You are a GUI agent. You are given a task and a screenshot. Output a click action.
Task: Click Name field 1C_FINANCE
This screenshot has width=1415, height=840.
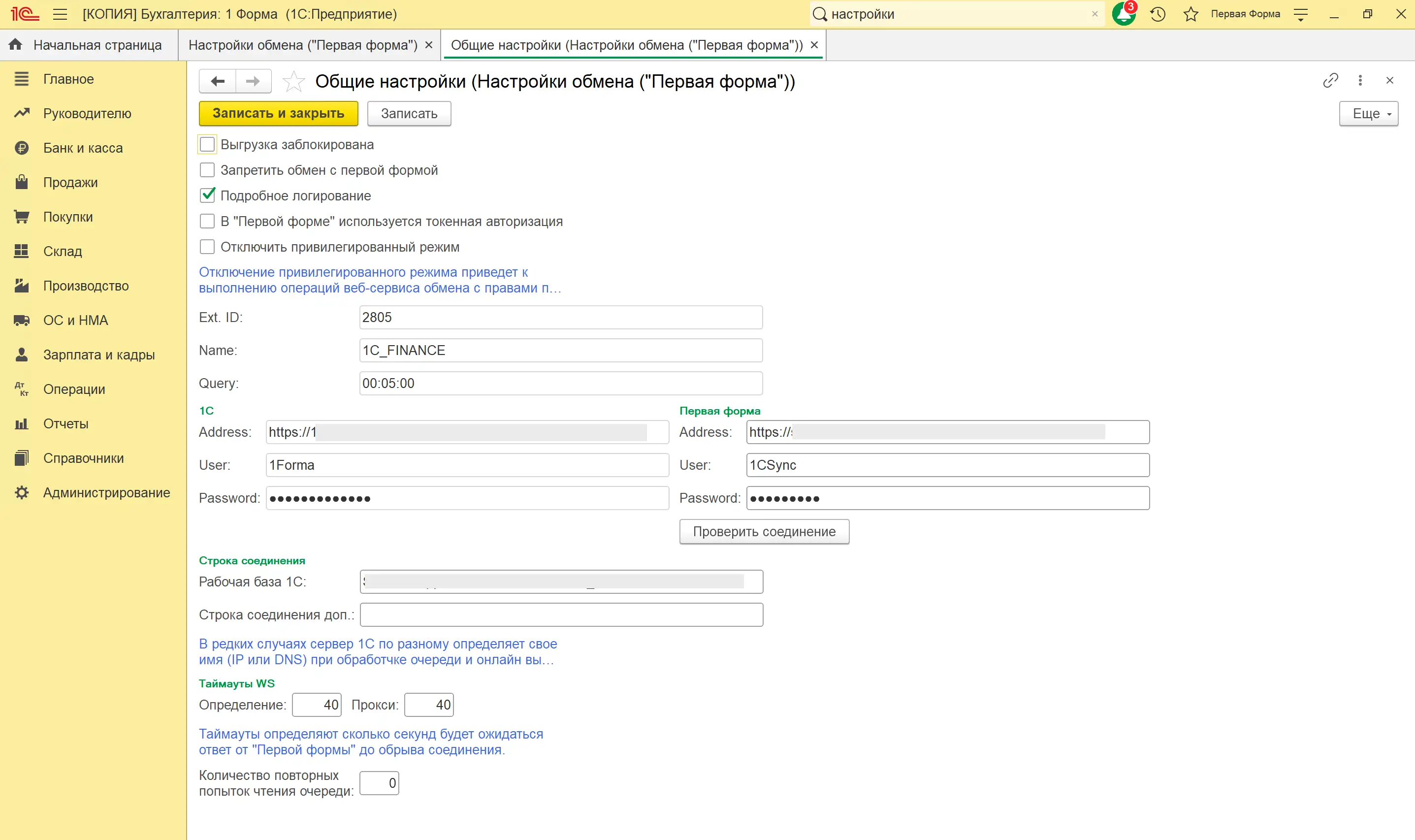(561, 351)
